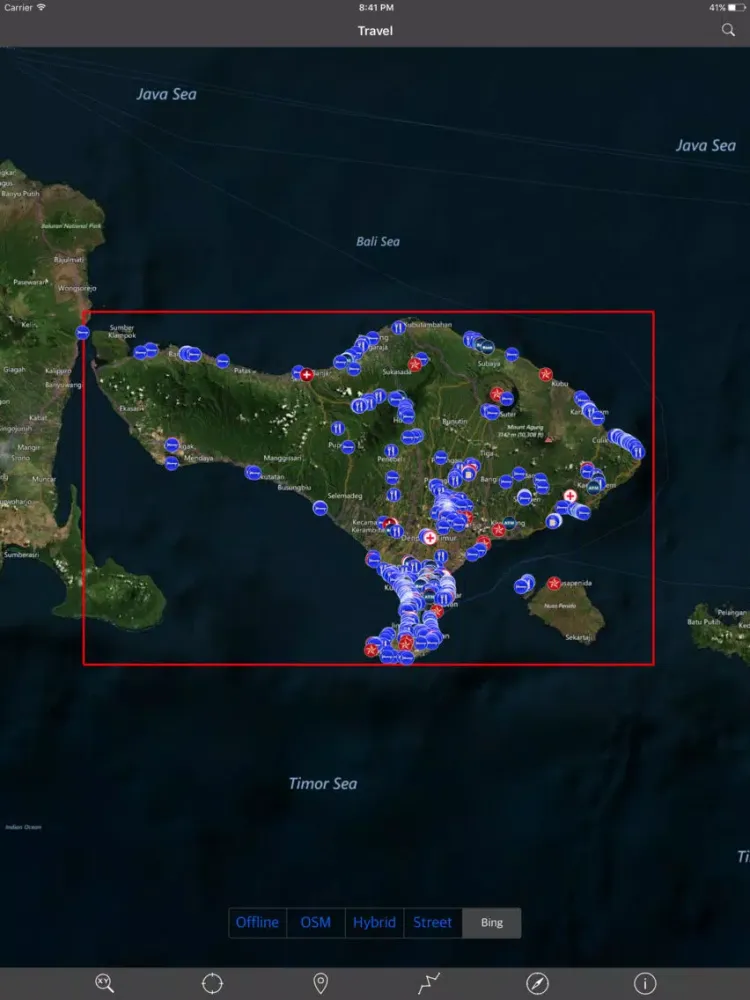750x1000 pixels.
Task: Click the Travel title in the header
Action: coord(375,30)
